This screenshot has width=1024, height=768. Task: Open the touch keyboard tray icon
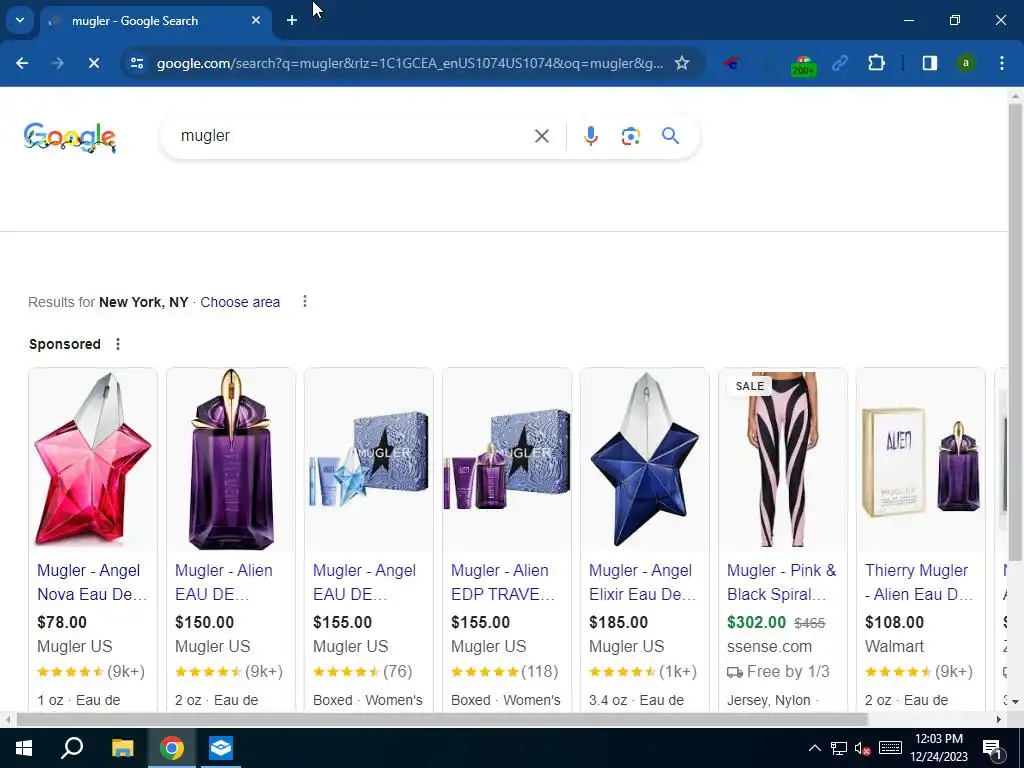point(890,748)
